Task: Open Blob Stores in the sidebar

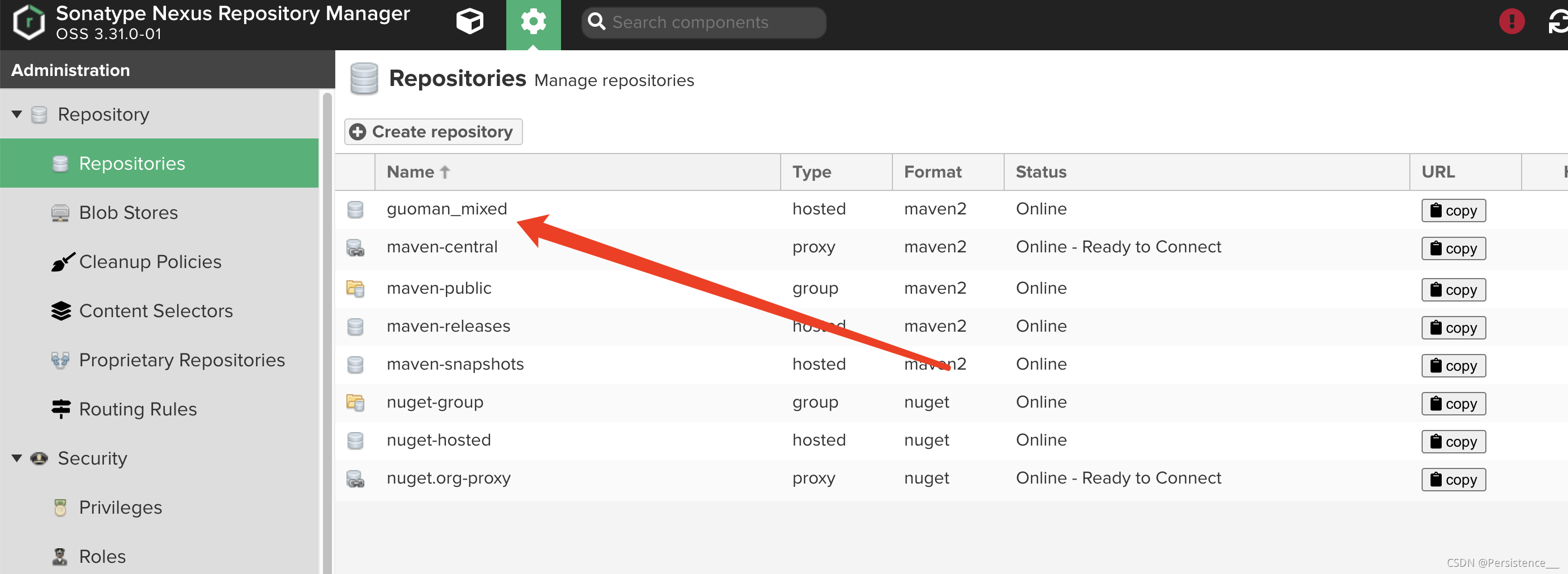Action: [x=159, y=212]
